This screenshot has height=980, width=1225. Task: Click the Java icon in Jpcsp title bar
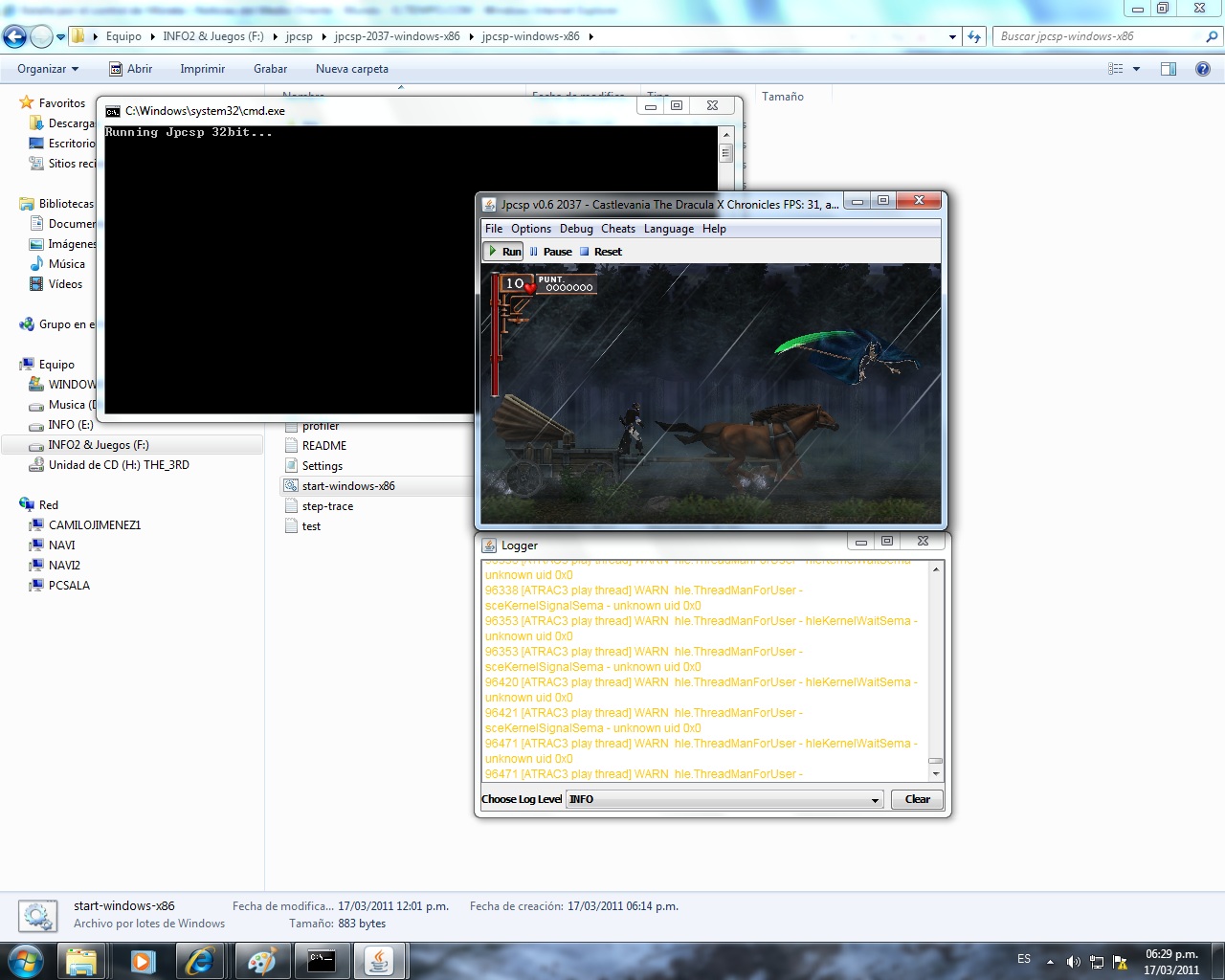(x=489, y=205)
